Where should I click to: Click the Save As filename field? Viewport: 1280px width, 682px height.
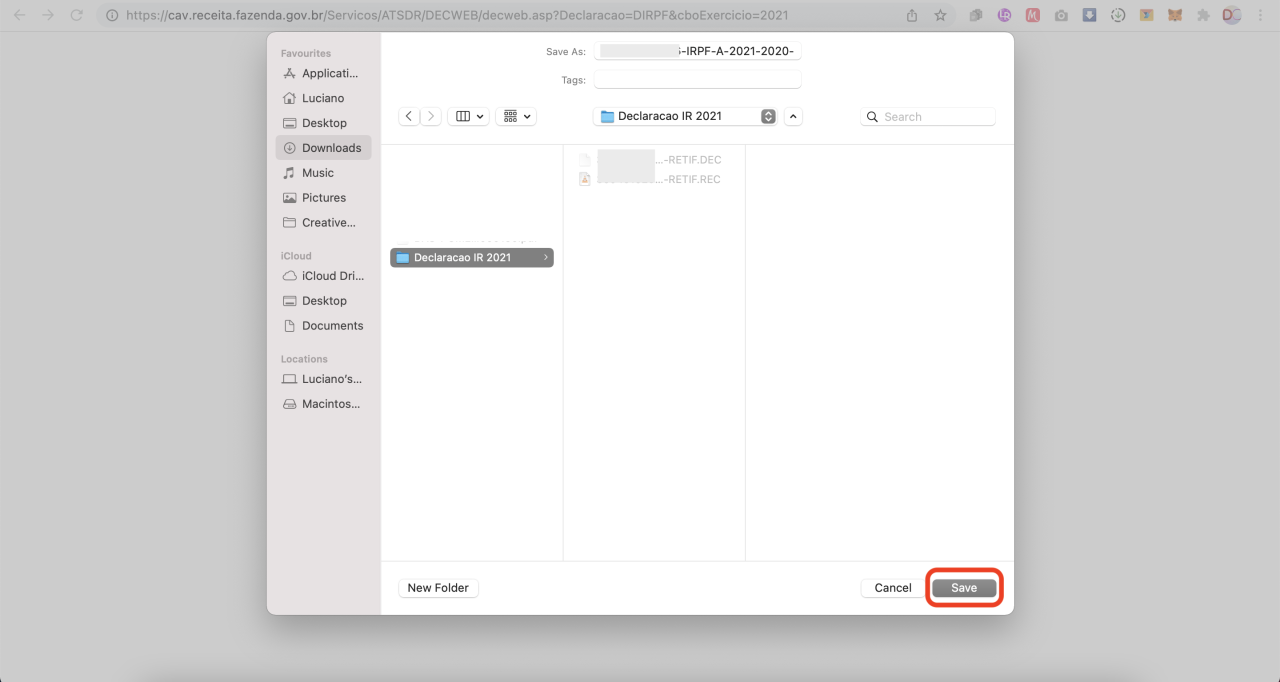coord(698,51)
